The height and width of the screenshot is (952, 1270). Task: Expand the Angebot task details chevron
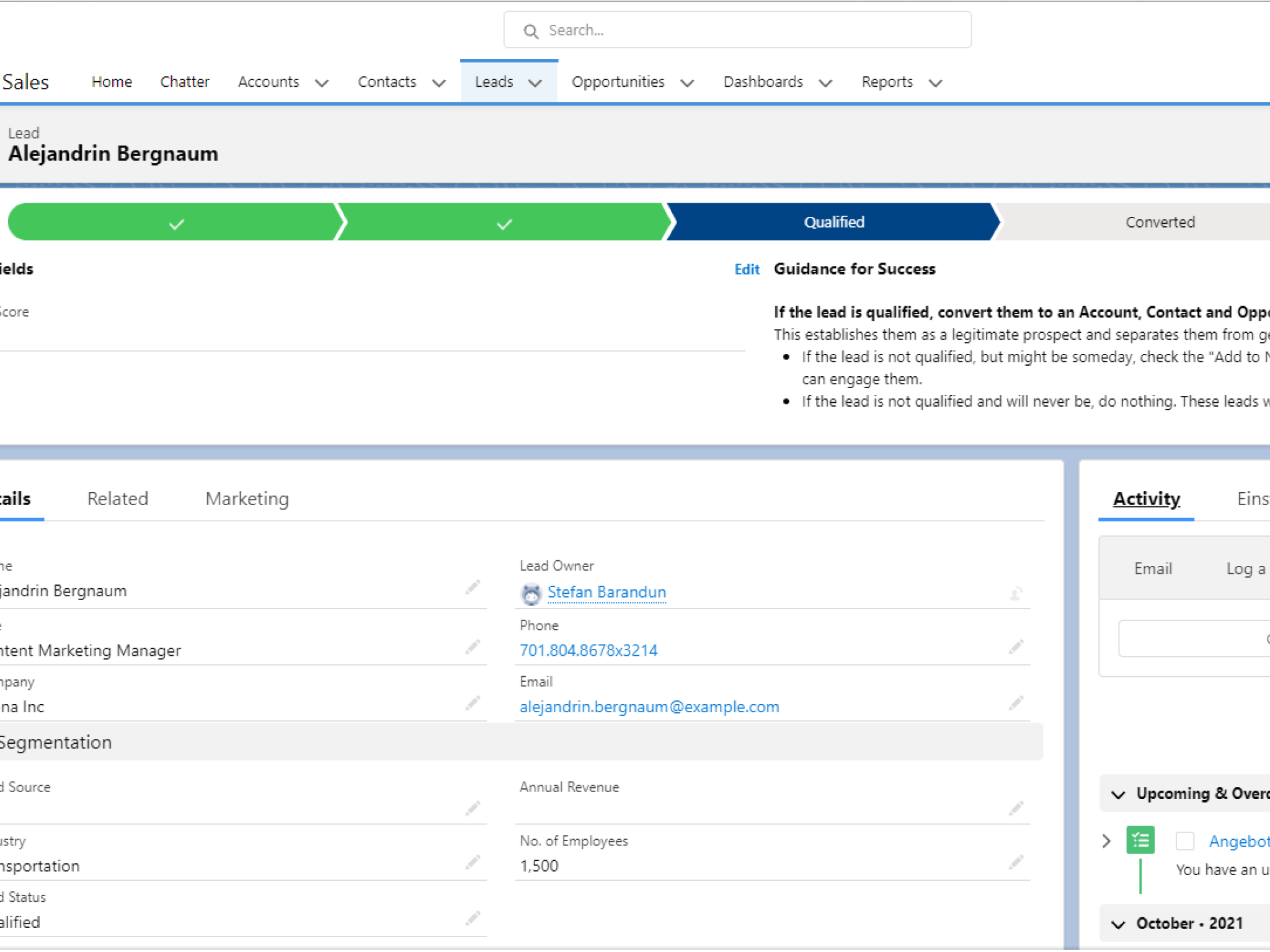(x=1107, y=841)
